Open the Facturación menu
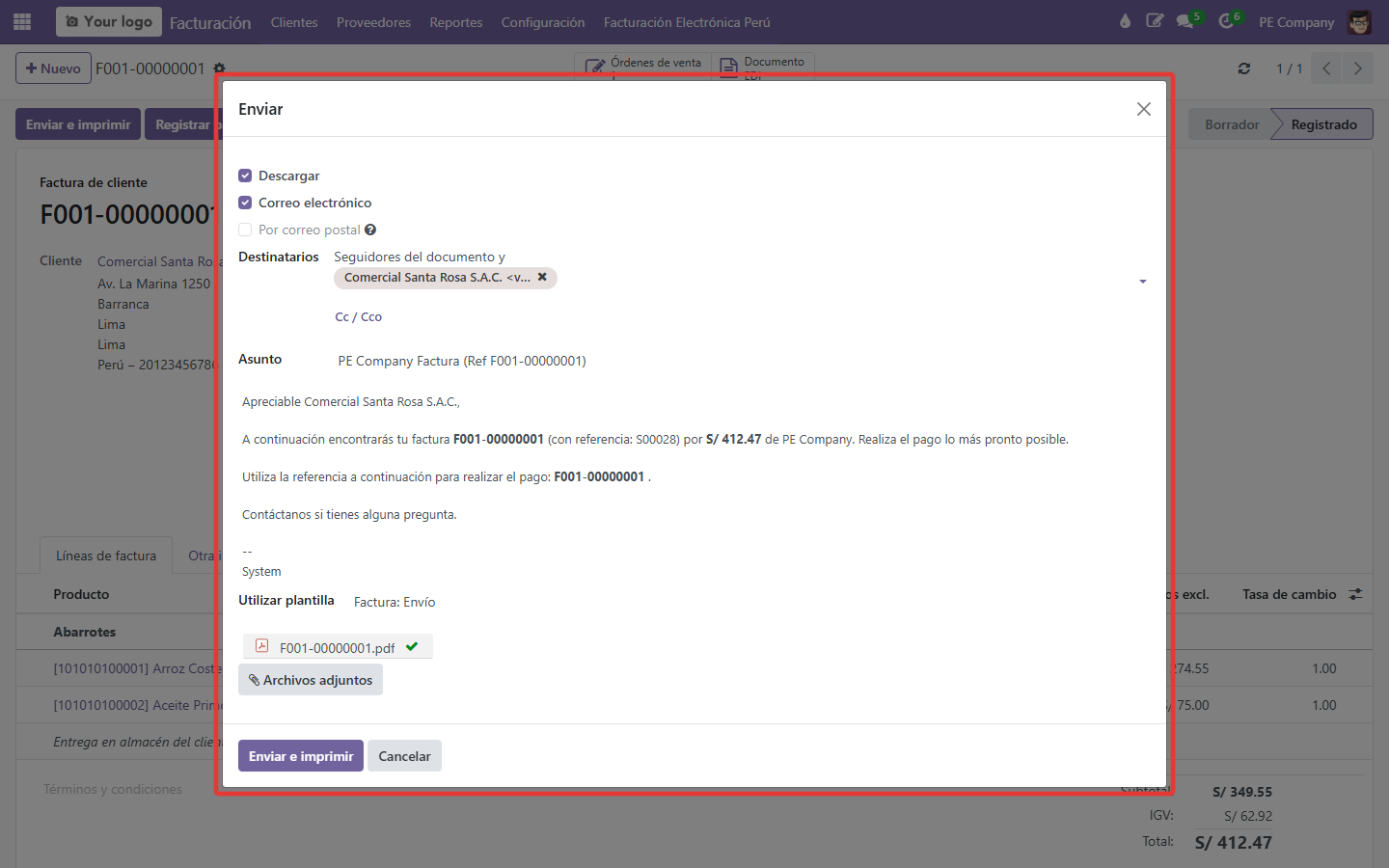The width and height of the screenshot is (1389, 868). point(210,22)
